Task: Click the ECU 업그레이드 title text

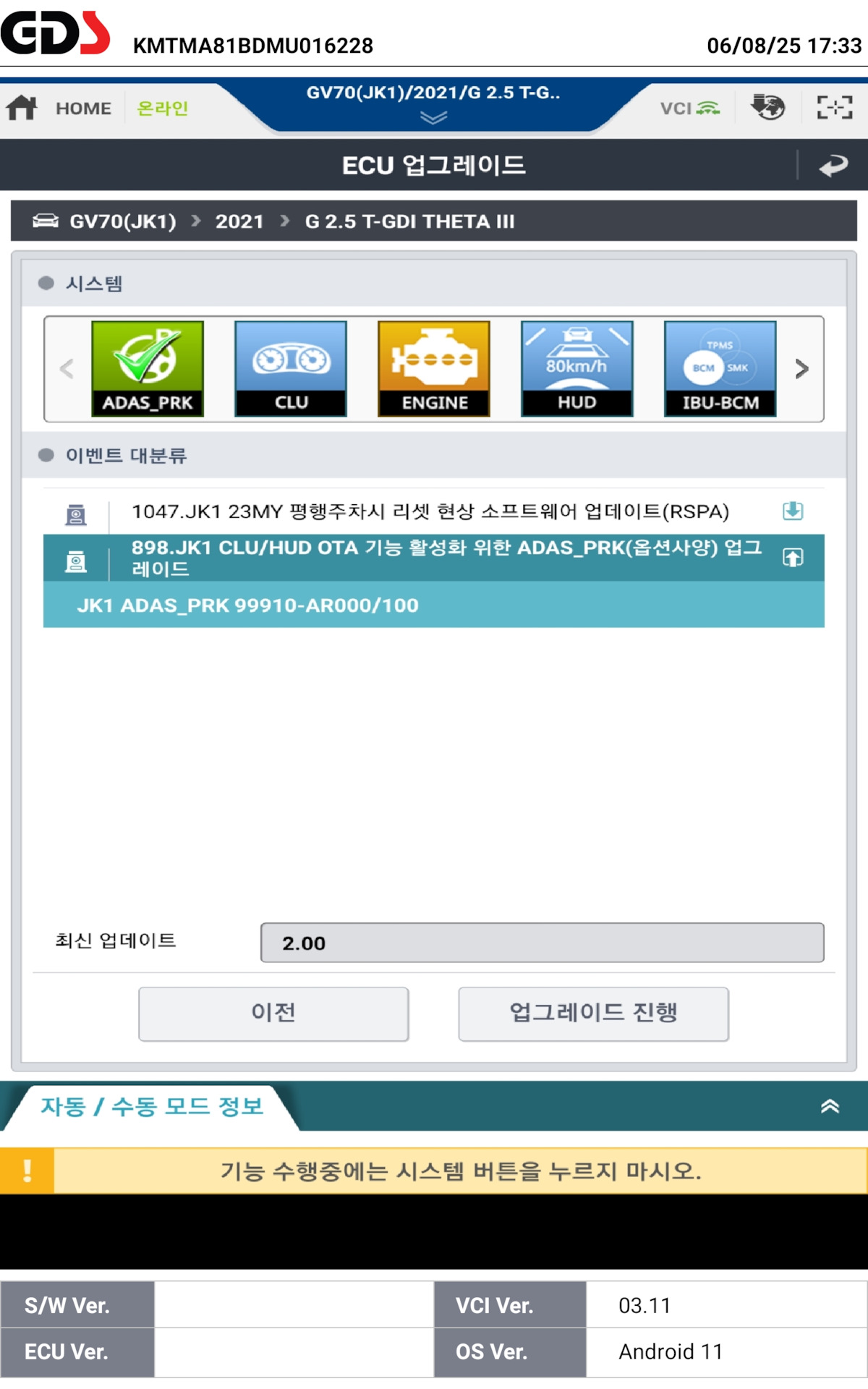Action: (434, 165)
